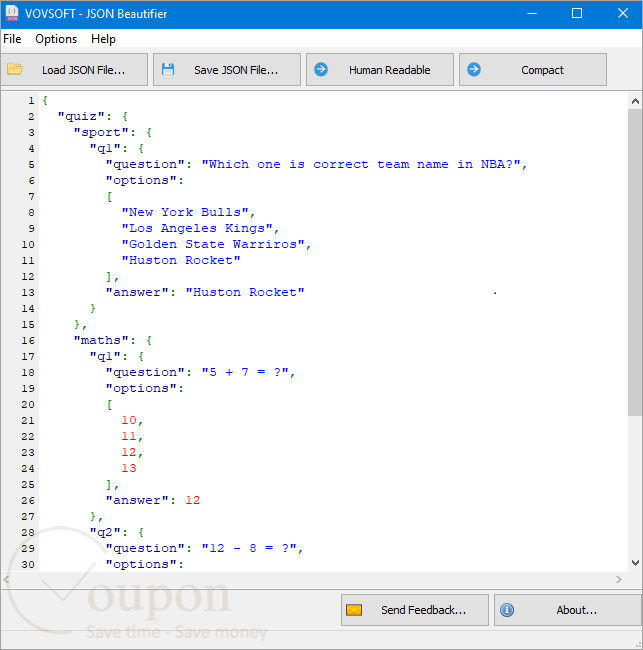Click line number 1 in the gutter
Image resolution: width=643 pixels, height=650 pixels.
click(31, 101)
